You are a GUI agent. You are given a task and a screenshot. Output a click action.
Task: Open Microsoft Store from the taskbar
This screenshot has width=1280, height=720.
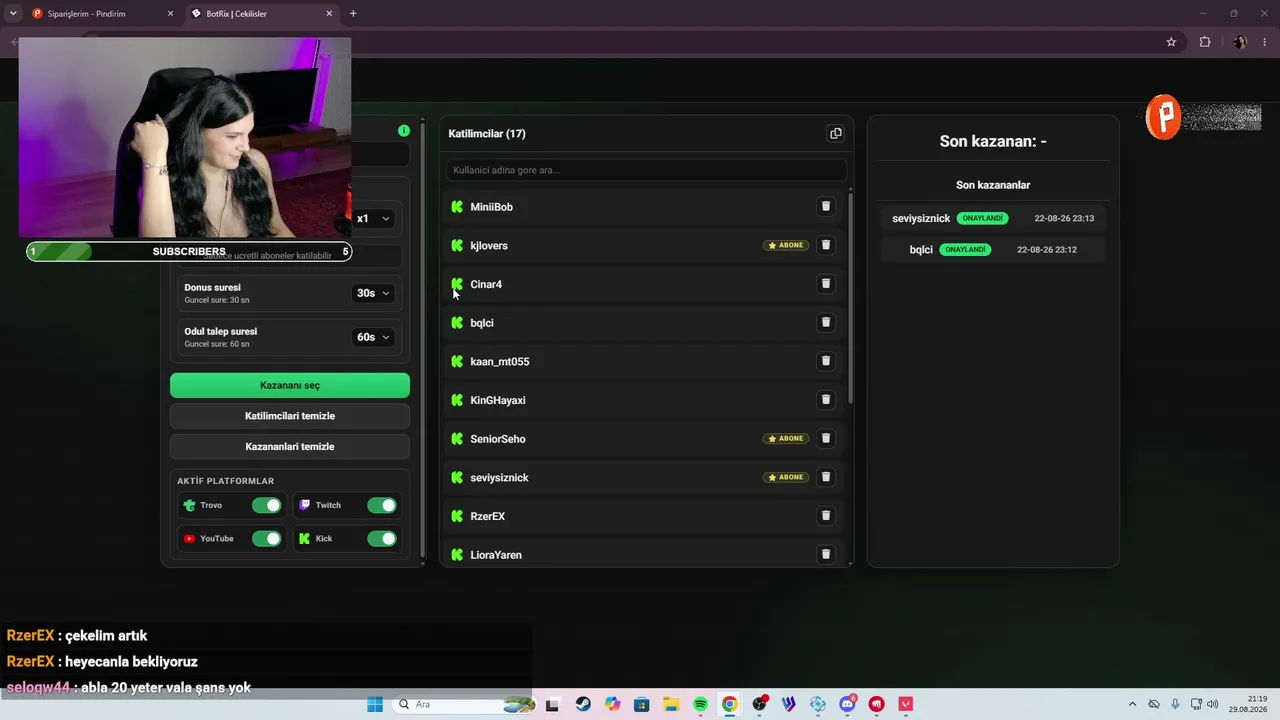(642, 704)
